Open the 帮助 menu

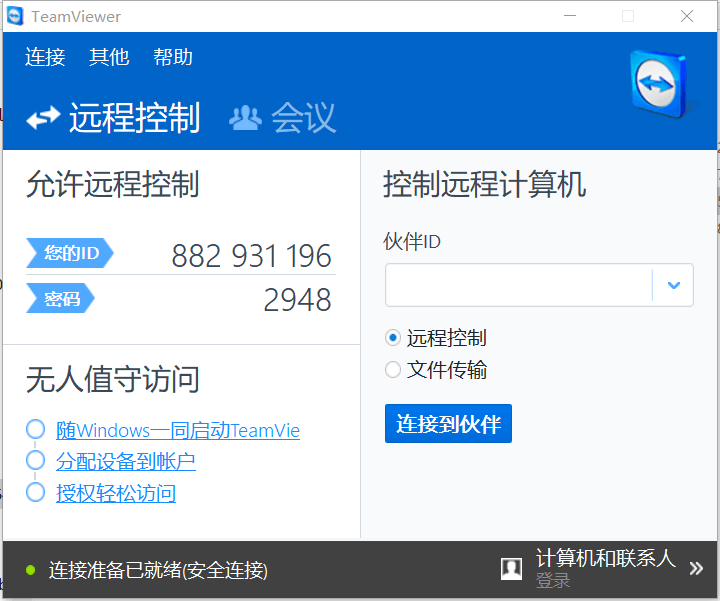[x=173, y=57]
